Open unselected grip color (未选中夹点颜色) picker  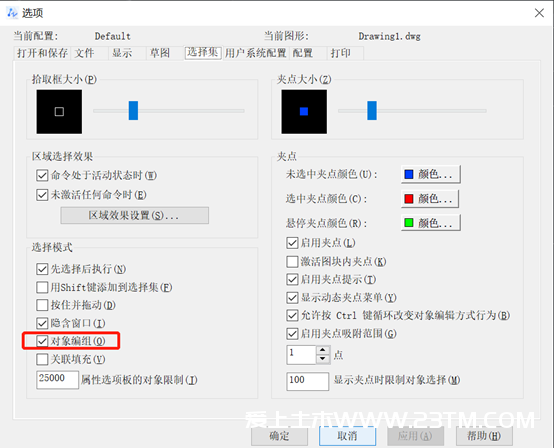click(431, 174)
